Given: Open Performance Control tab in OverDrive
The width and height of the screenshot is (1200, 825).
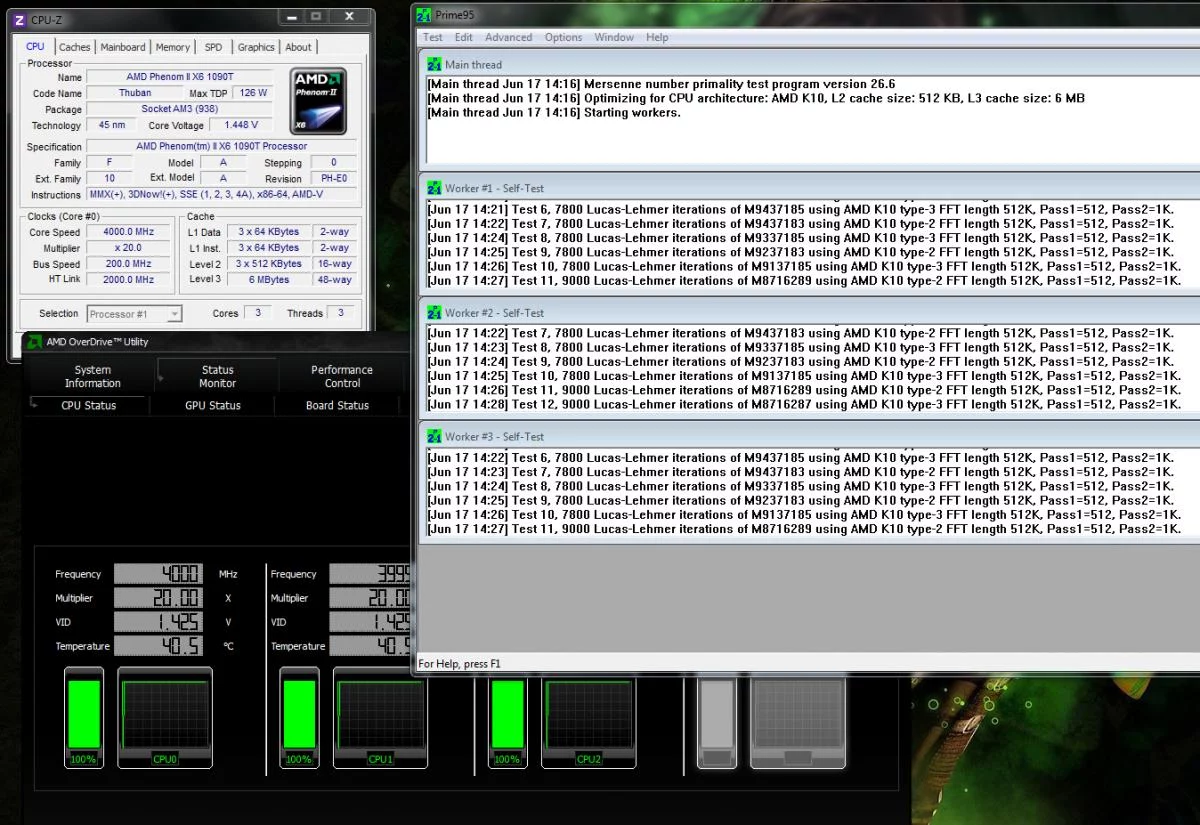Looking at the screenshot, I should [x=342, y=377].
